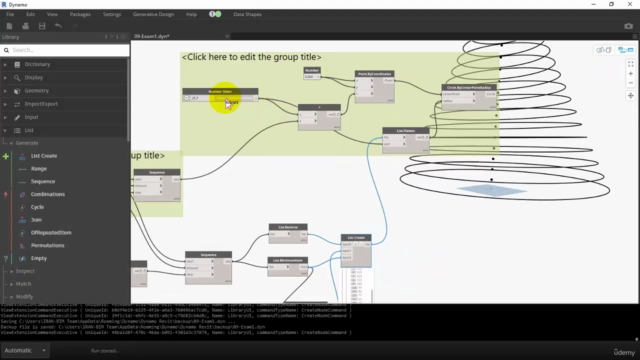The height and width of the screenshot is (360, 640).
Task: Click the Zoom to Fit icon
Action: click(631, 64)
